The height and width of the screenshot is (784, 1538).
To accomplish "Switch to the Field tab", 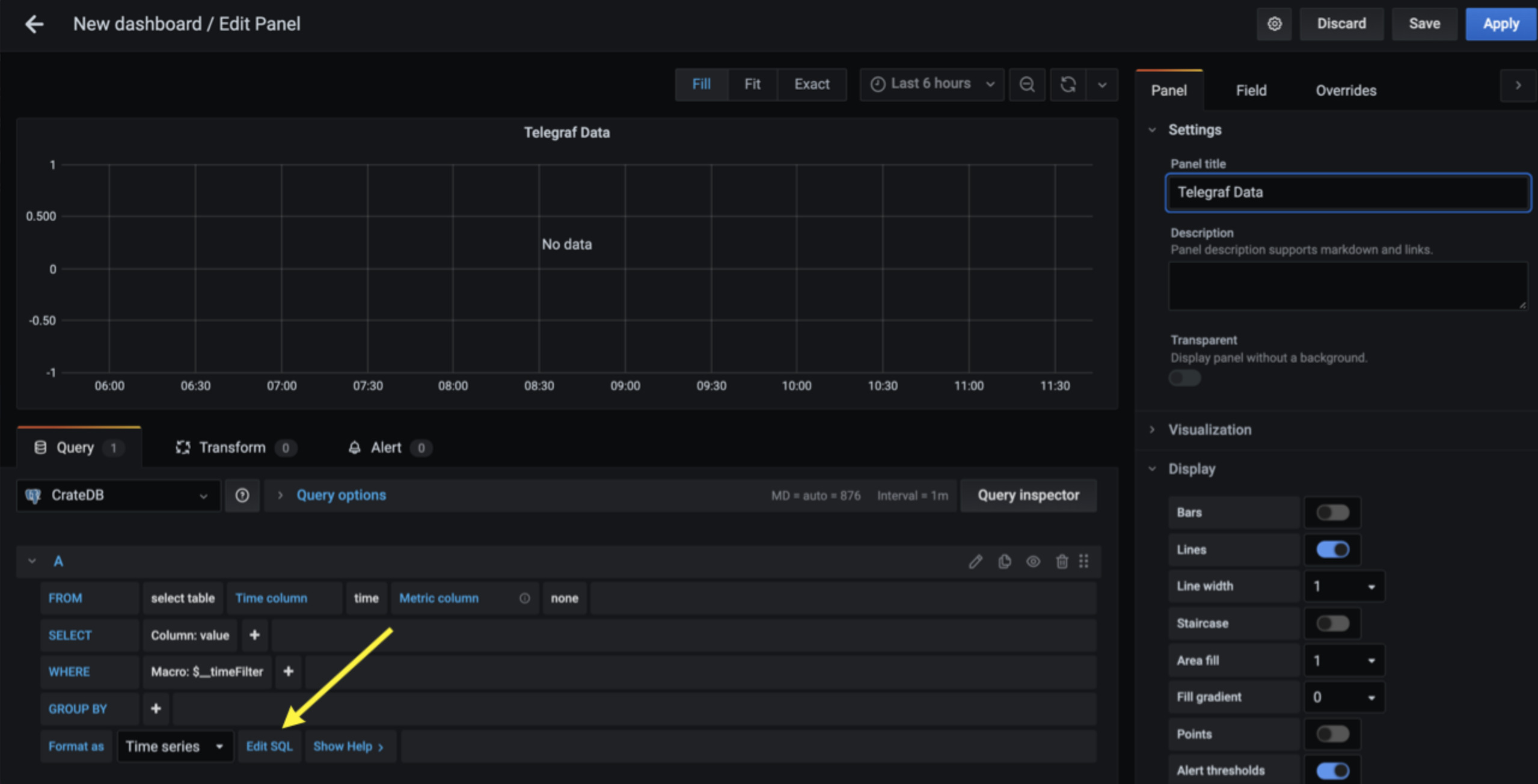I will pyautogui.click(x=1251, y=91).
